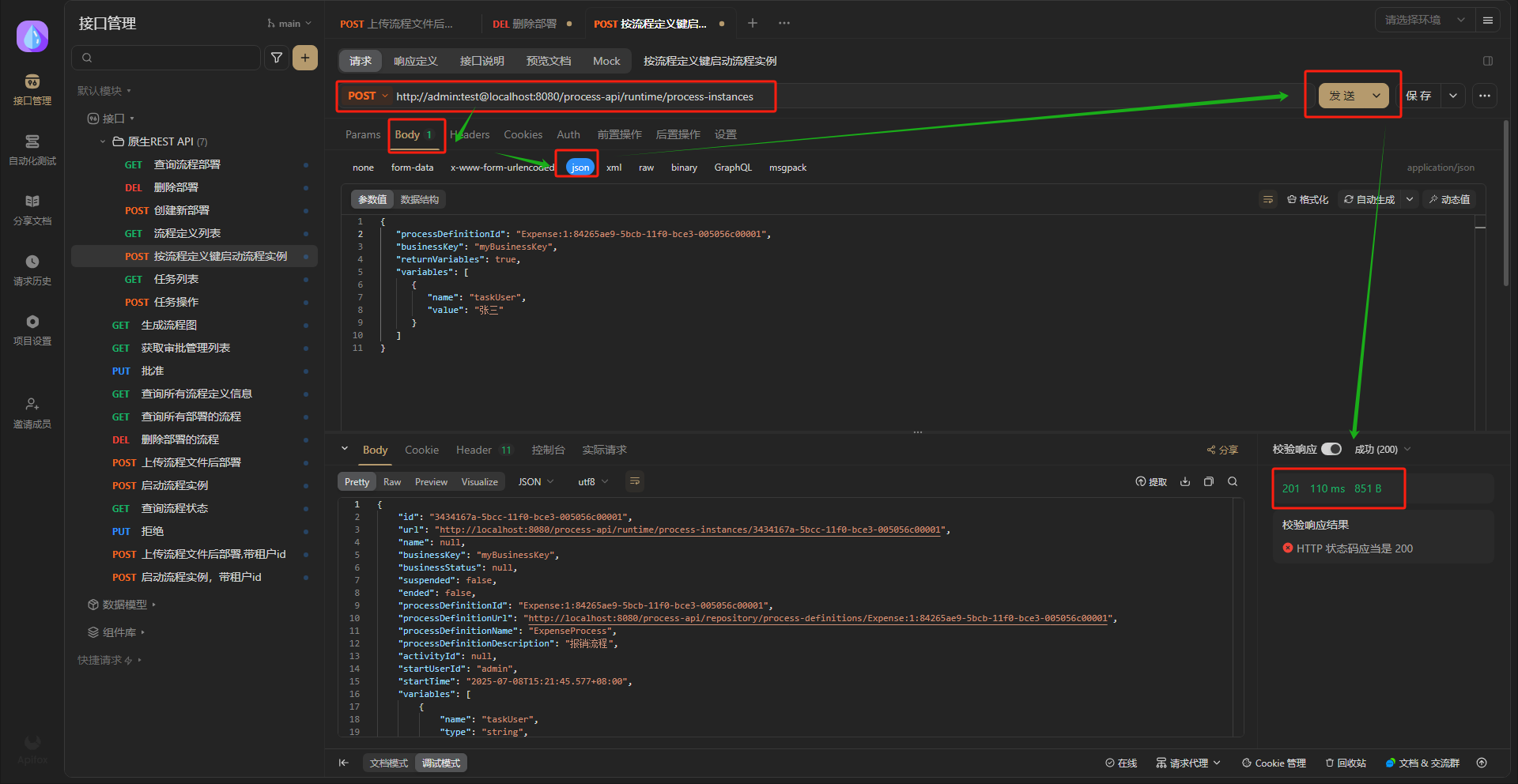The image size is (1518, 784).
Task: Open the Mock tab
Action: tap(606, 61)
